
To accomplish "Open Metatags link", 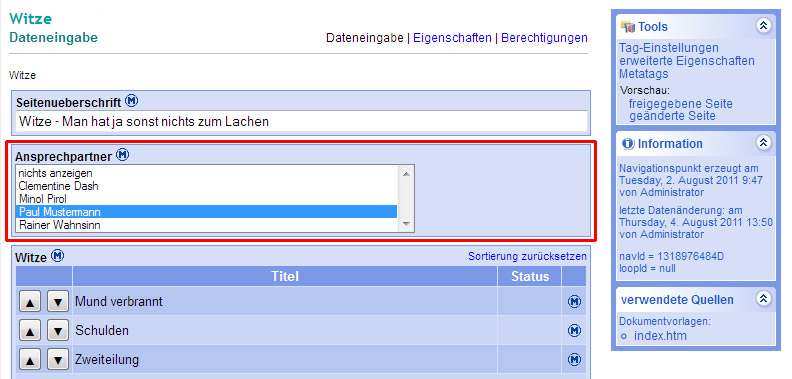I will (644, 74).
